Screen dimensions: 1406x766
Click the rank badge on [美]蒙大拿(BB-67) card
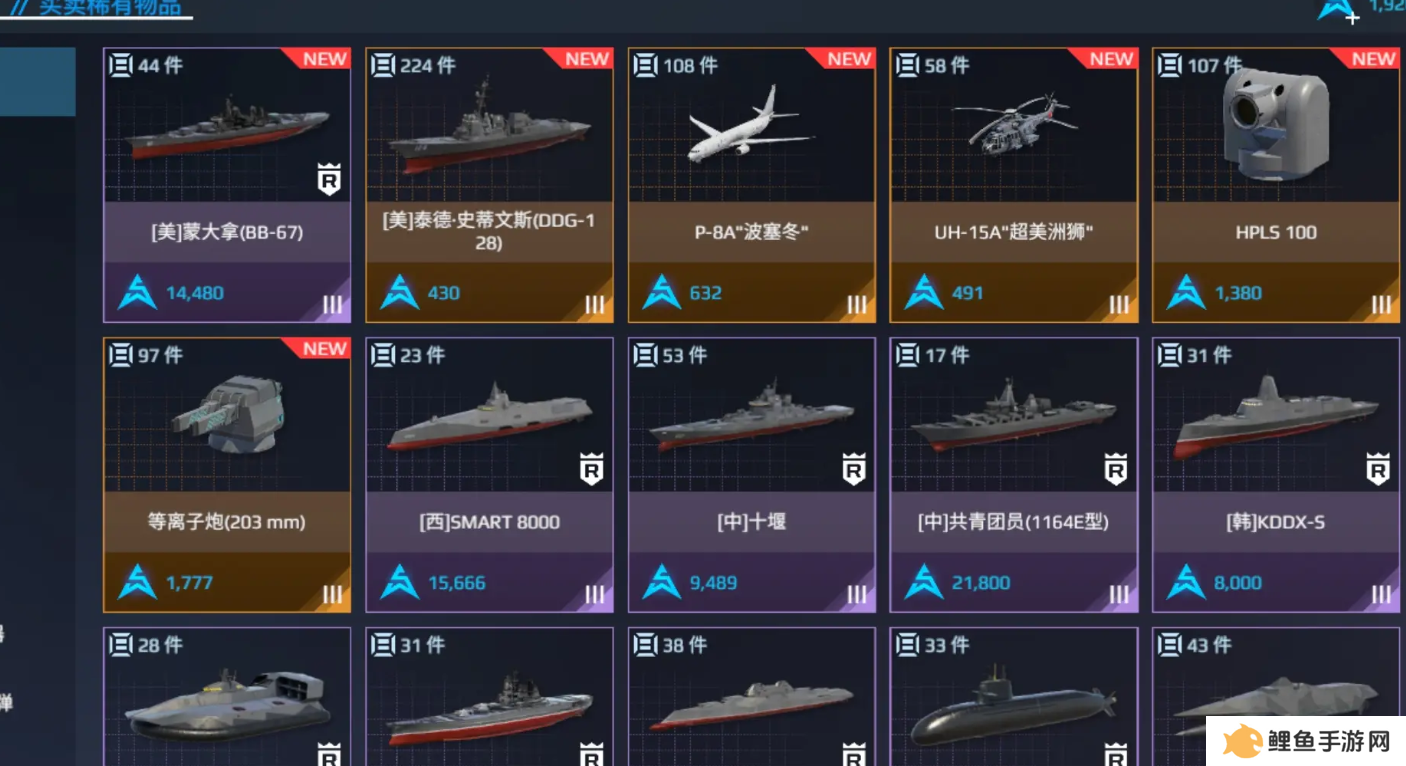[329, 179]
